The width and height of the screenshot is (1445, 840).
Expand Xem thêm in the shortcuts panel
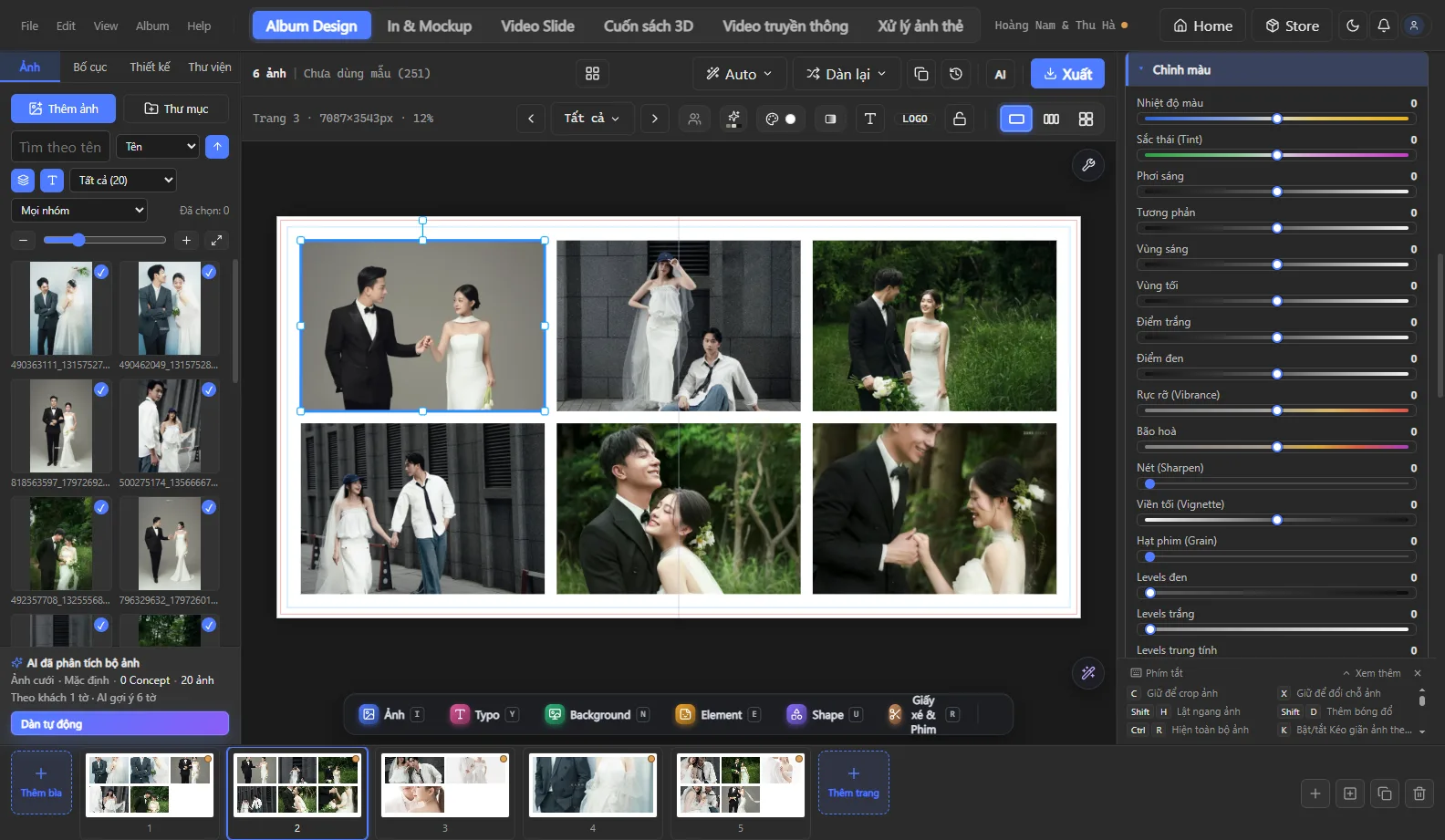1372,673
